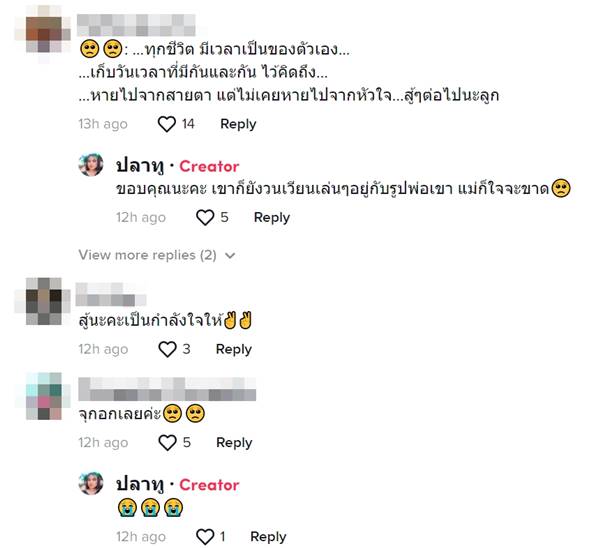This screenshot has height=548, width=600.
Task: Open the ปลาทู creator name in last reply
Action: (x=140, y=484)
